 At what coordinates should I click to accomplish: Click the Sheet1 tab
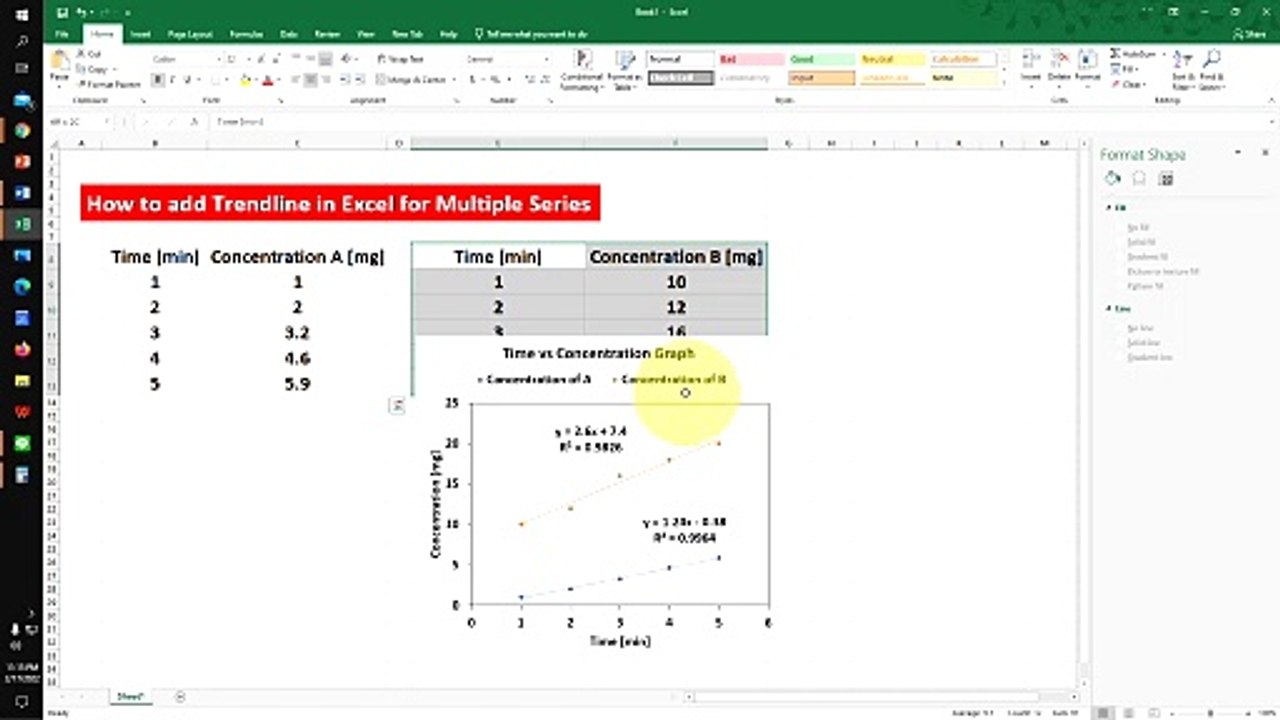pos(131,696)
